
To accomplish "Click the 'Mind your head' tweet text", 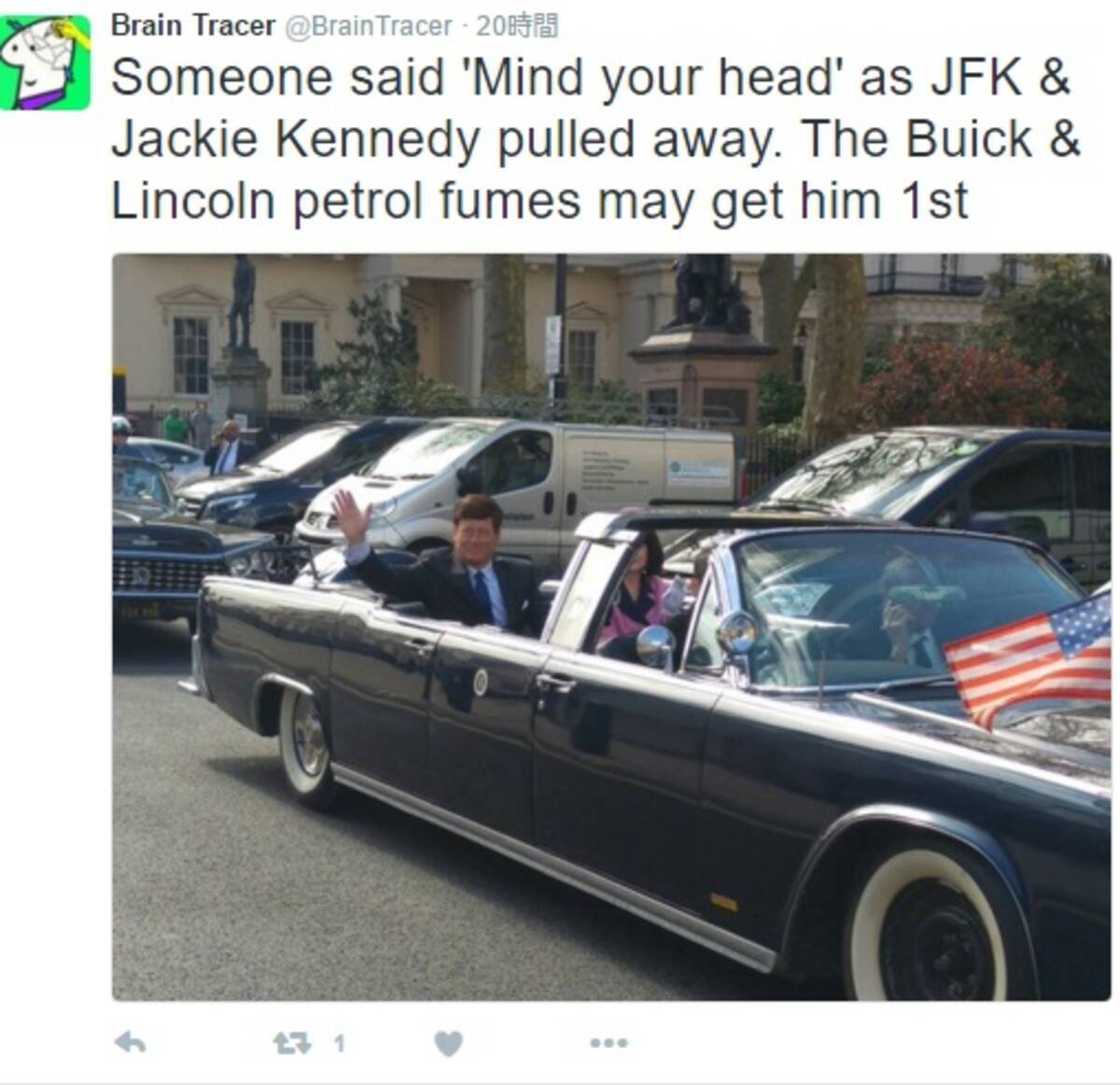I will pos(595,139).
